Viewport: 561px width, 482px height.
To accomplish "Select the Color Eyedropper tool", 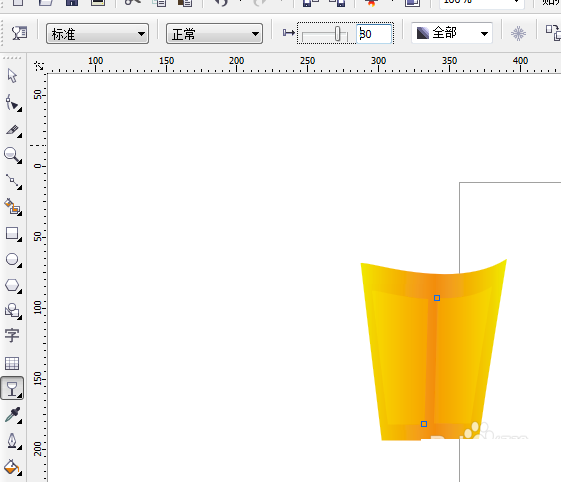I will coord(13,415).
